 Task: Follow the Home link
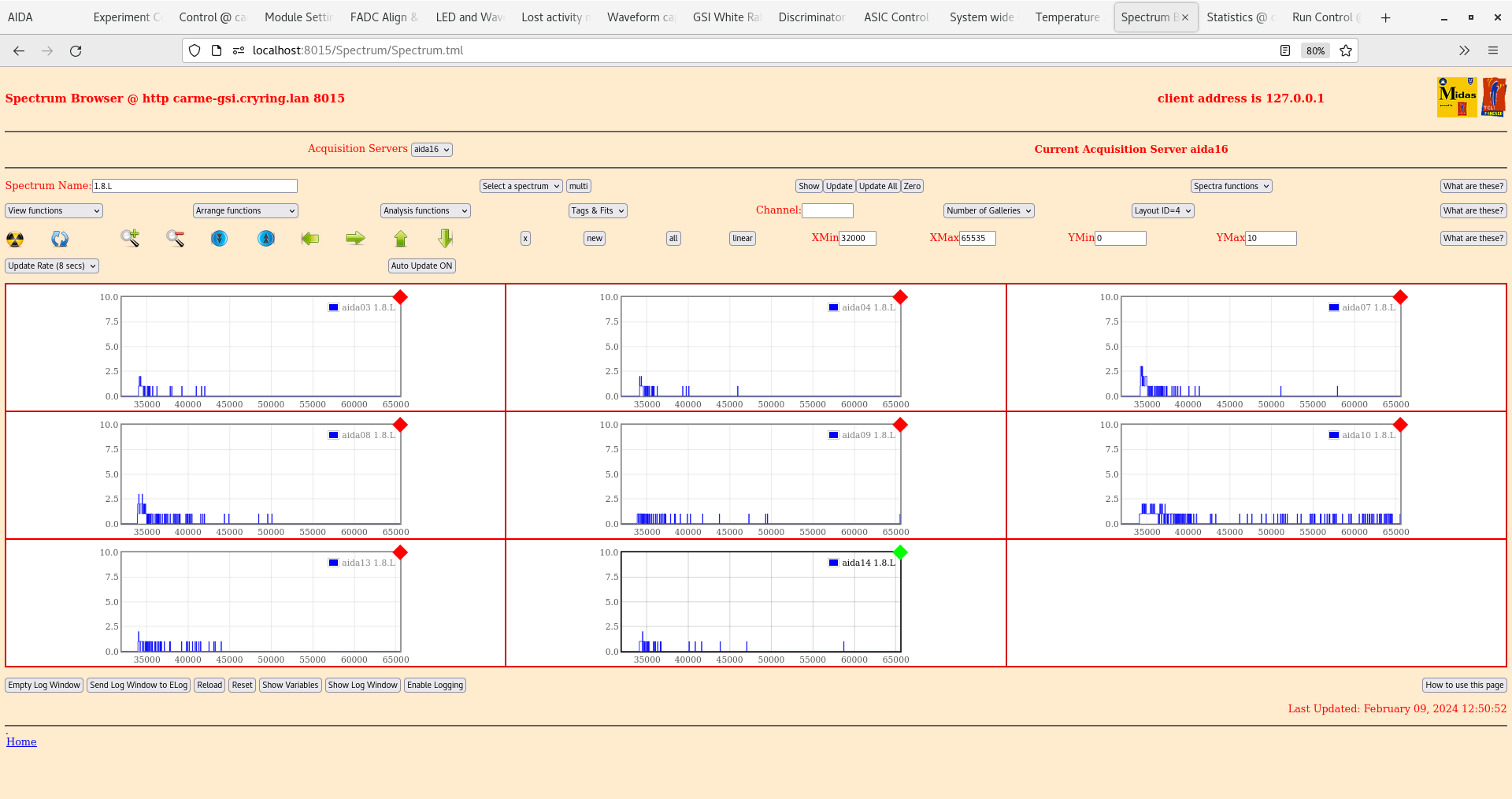(x=21, y=741)
